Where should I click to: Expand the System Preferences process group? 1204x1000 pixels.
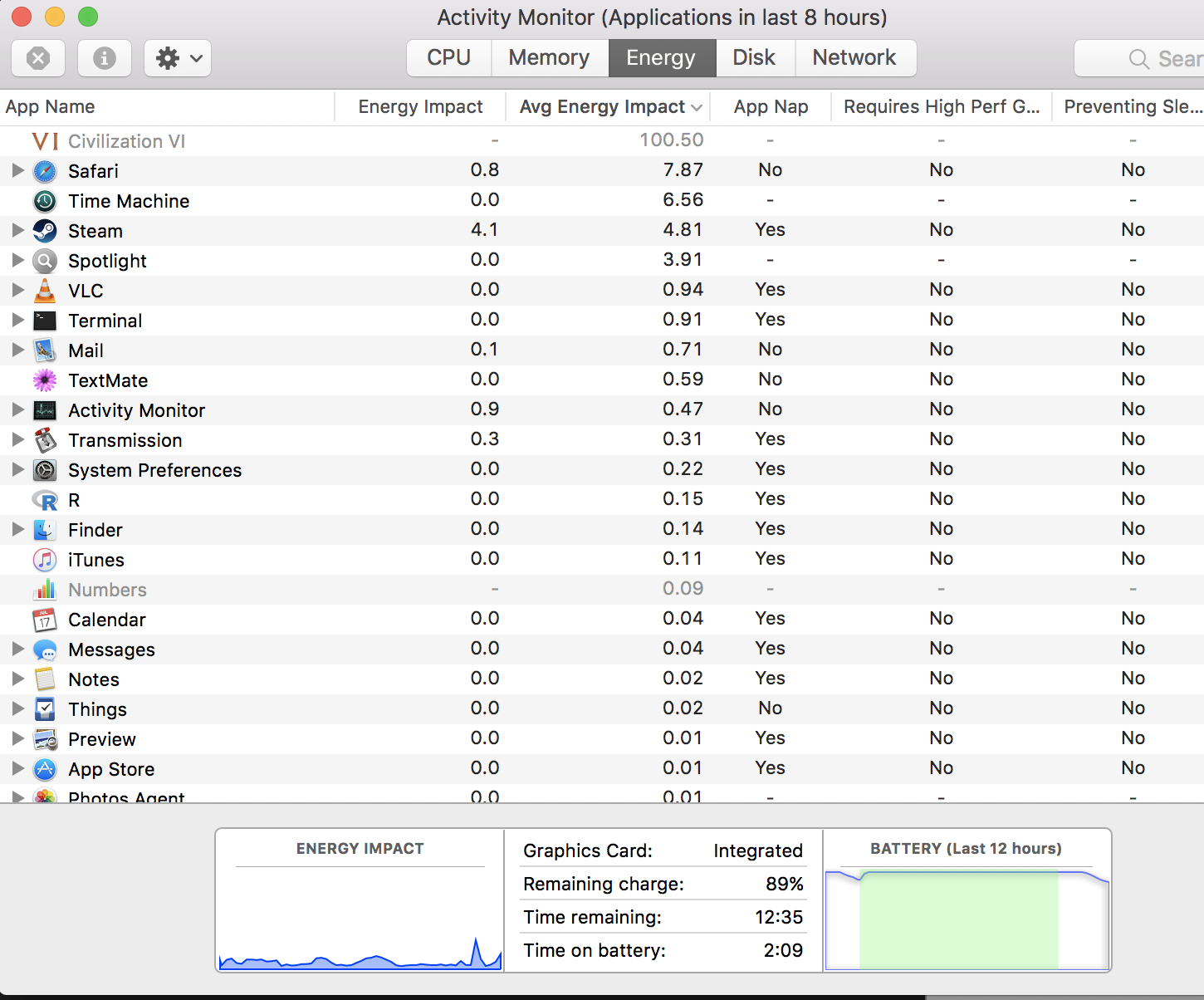[17, 469]
